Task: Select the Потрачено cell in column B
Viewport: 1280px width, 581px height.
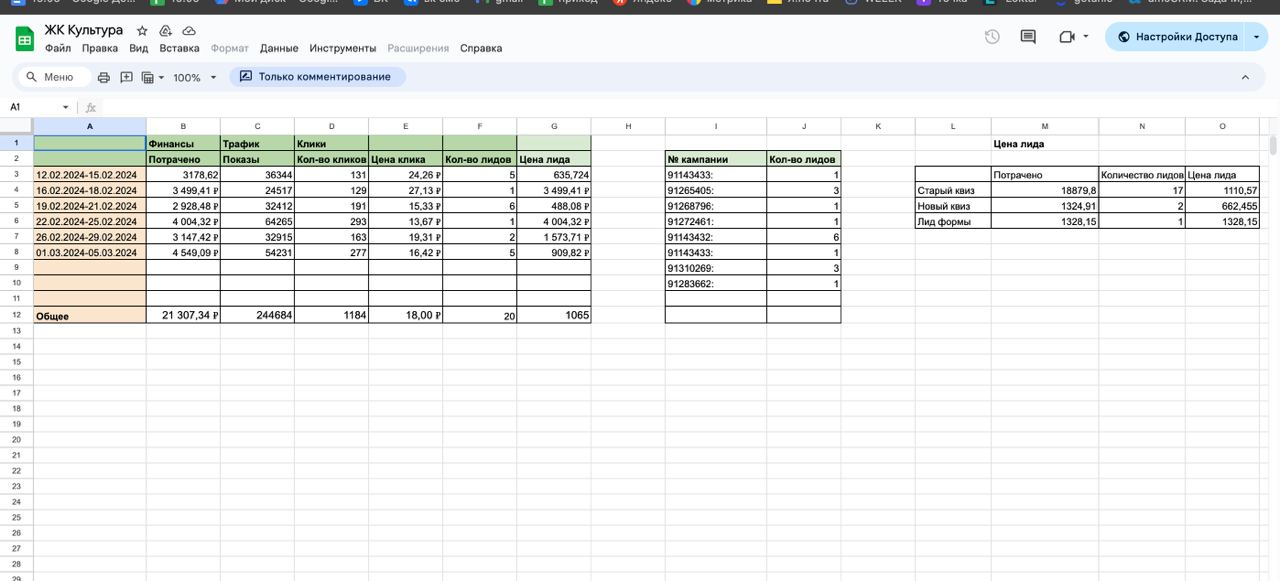Action: [x=183, y=159]
